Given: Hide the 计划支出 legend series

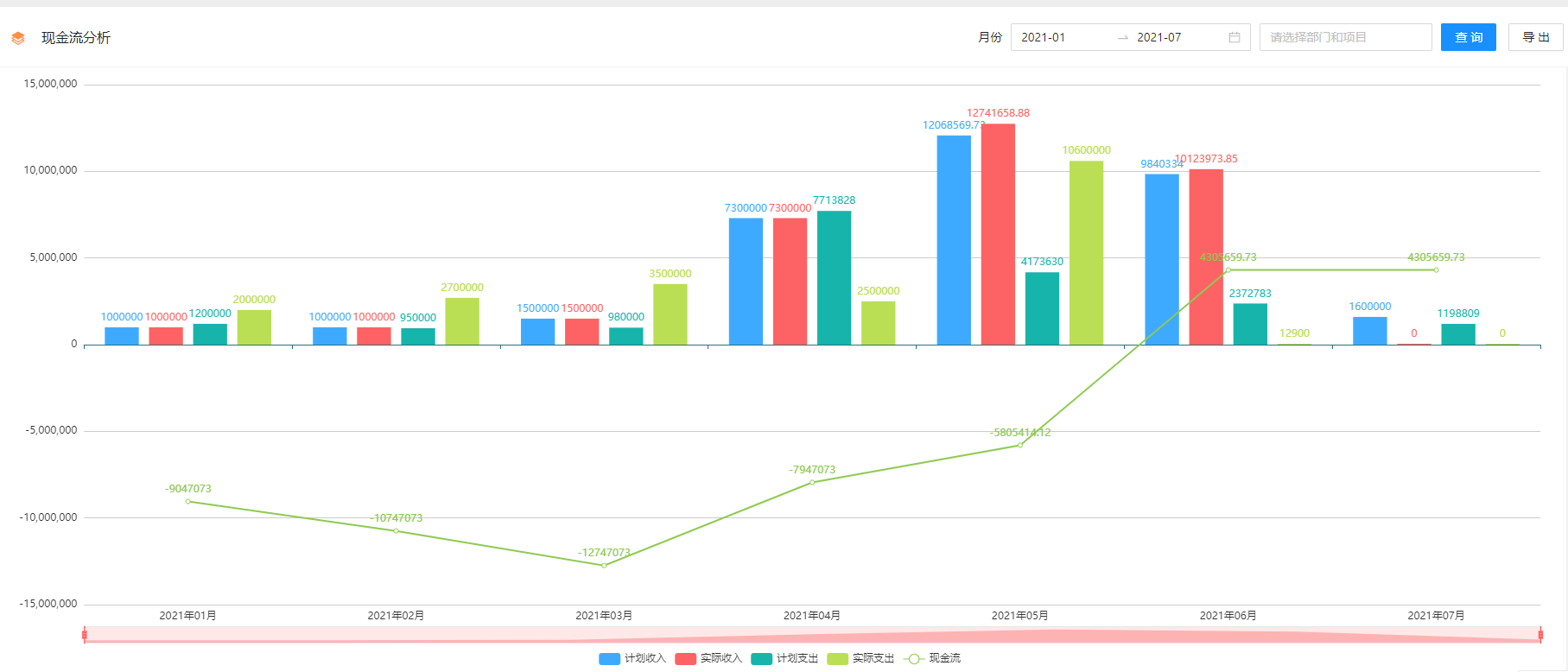Looking at the screenshot, I should tap(784, 658).
